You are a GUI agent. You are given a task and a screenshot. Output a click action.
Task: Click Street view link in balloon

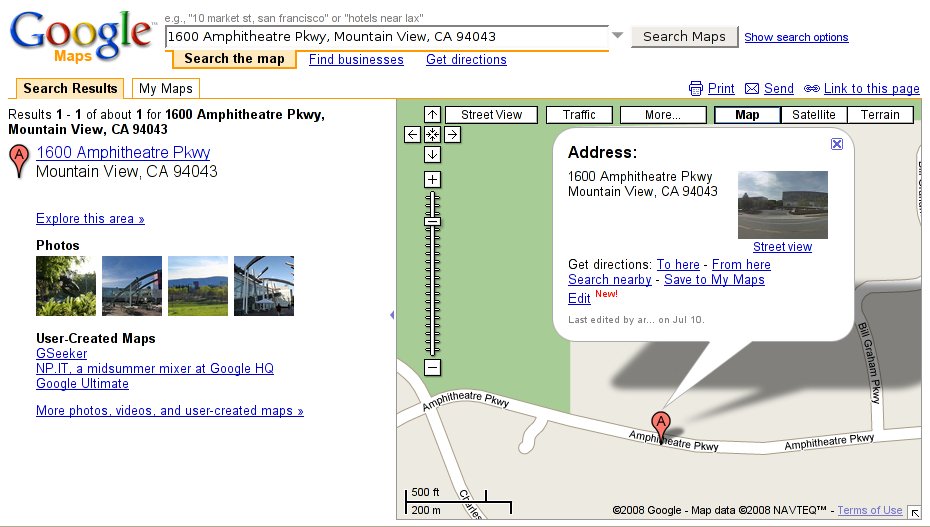click(x=782, y=247)
